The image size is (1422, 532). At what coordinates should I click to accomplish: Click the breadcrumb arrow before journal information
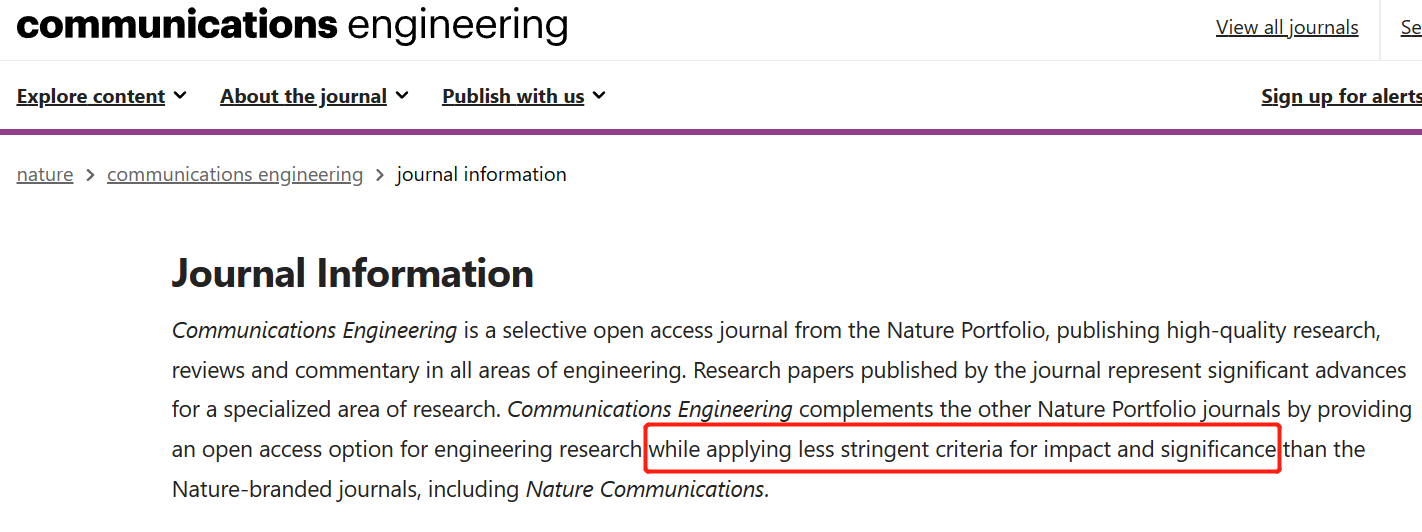(380, 175)
